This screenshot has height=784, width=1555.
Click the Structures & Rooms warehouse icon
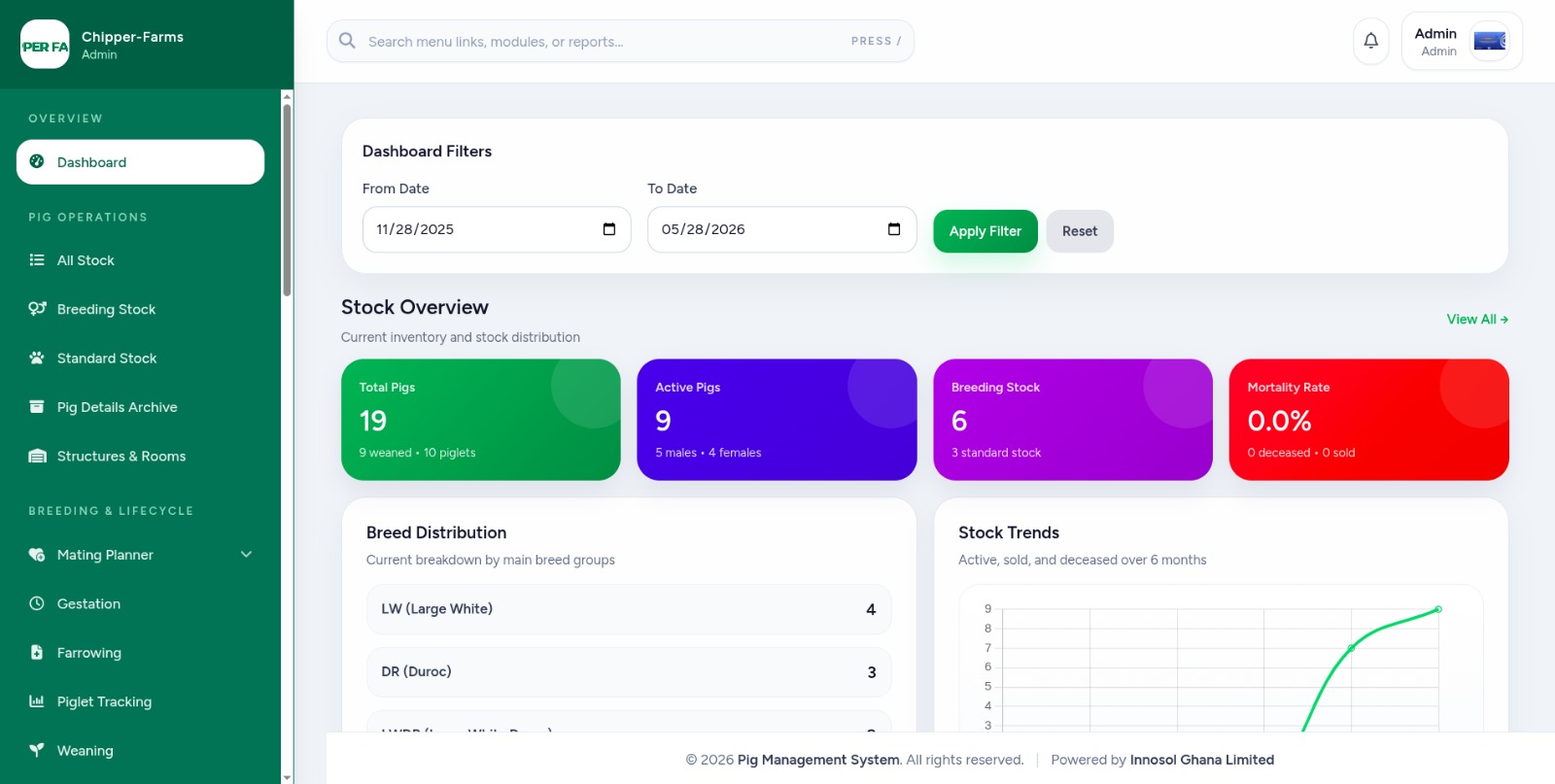(x=37, y=457)
